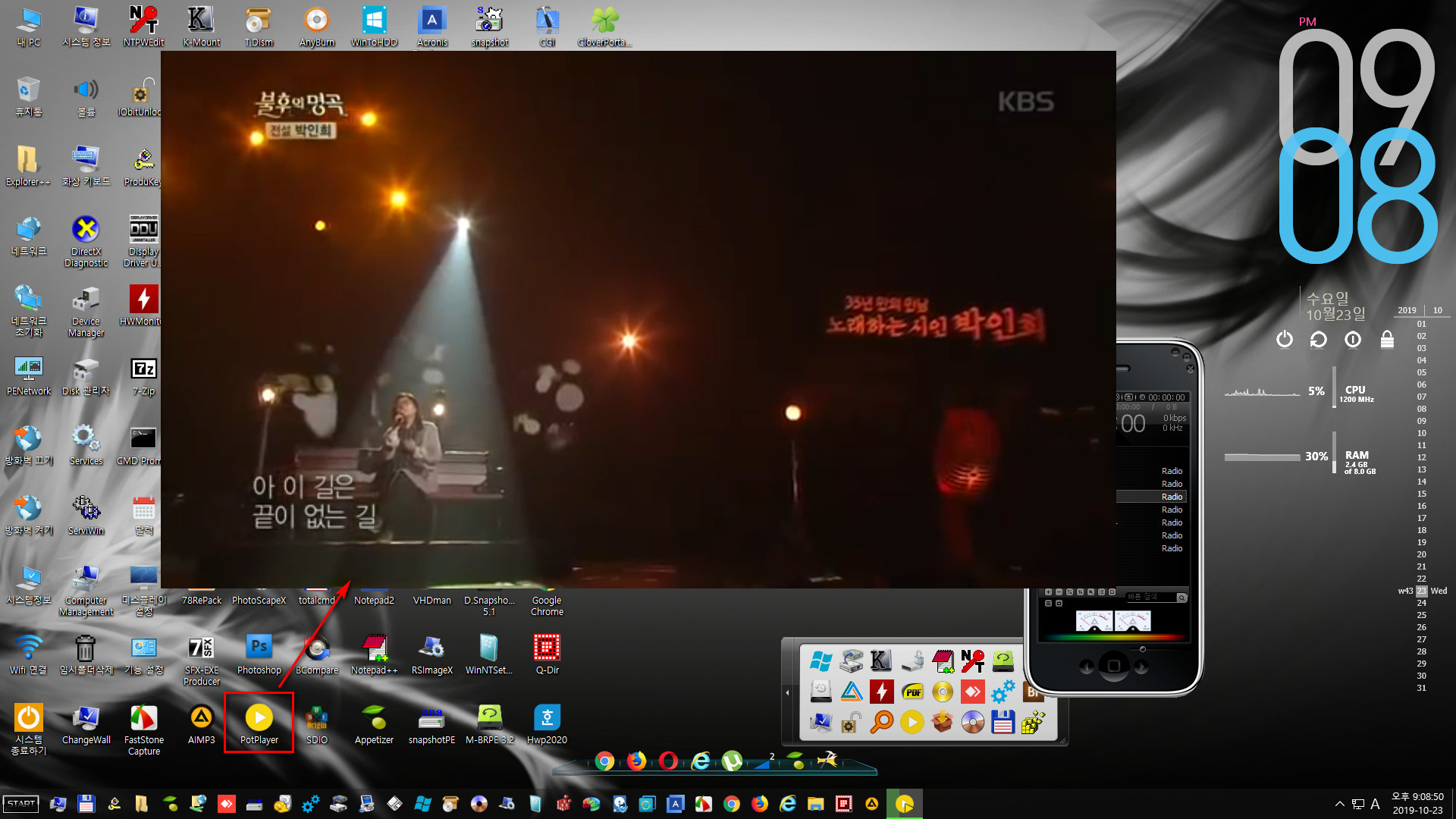Open the WinToHDD desktop icon

pos(374,27)
